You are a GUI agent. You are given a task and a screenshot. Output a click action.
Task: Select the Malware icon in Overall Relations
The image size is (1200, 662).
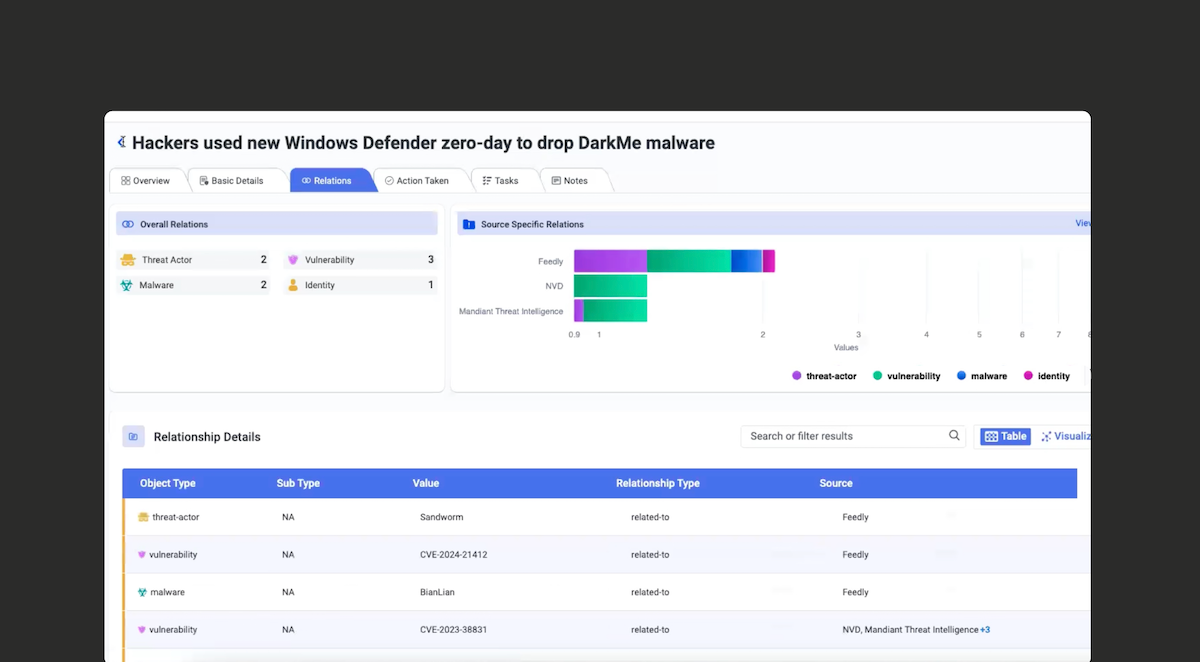point(127,284)
